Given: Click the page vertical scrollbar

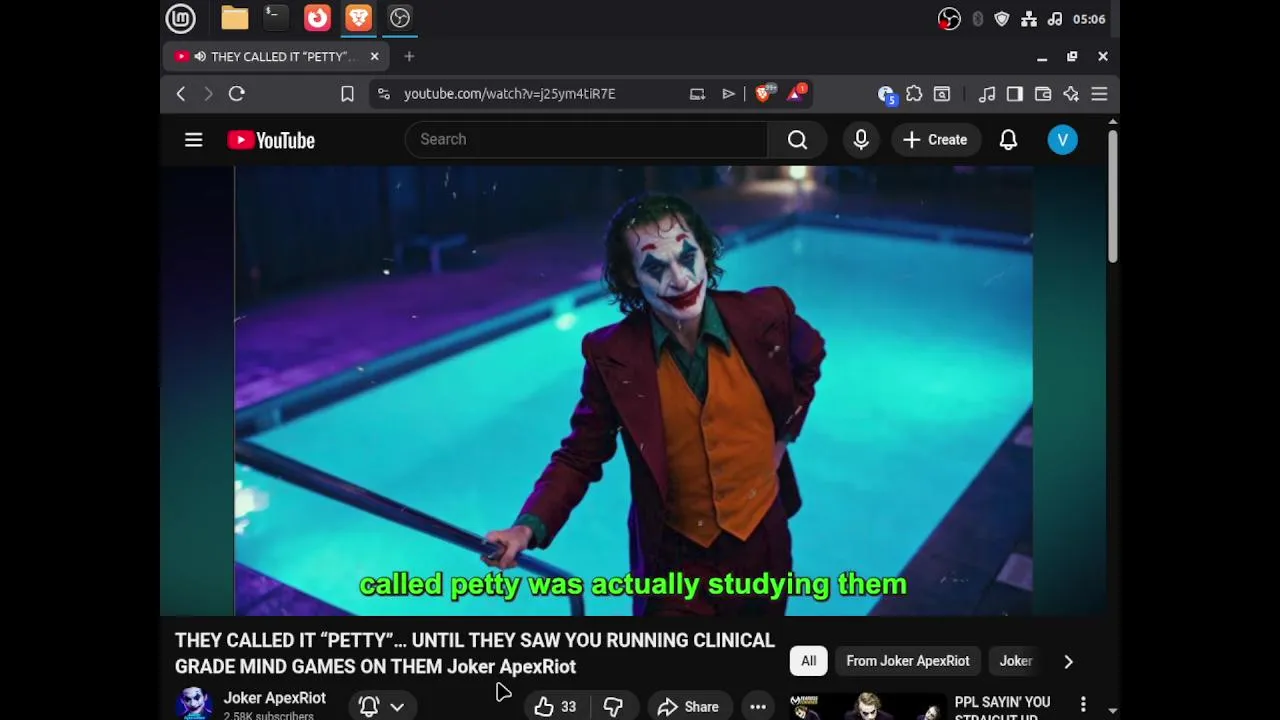Looking at the screenshot, I should 1112,197.
